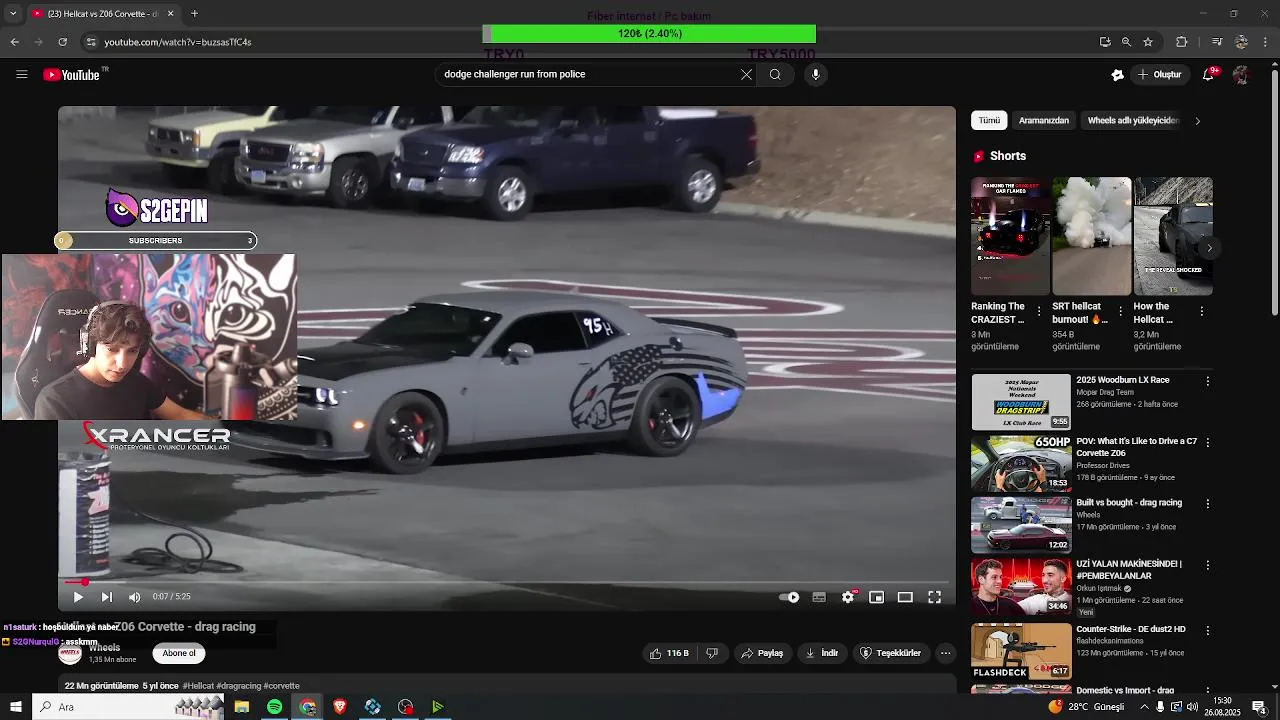The width and height of the screenshot is (1280, 720).
Task: Open the SRT hellcat burnout short thumbnail
Action: (1091, 236)
